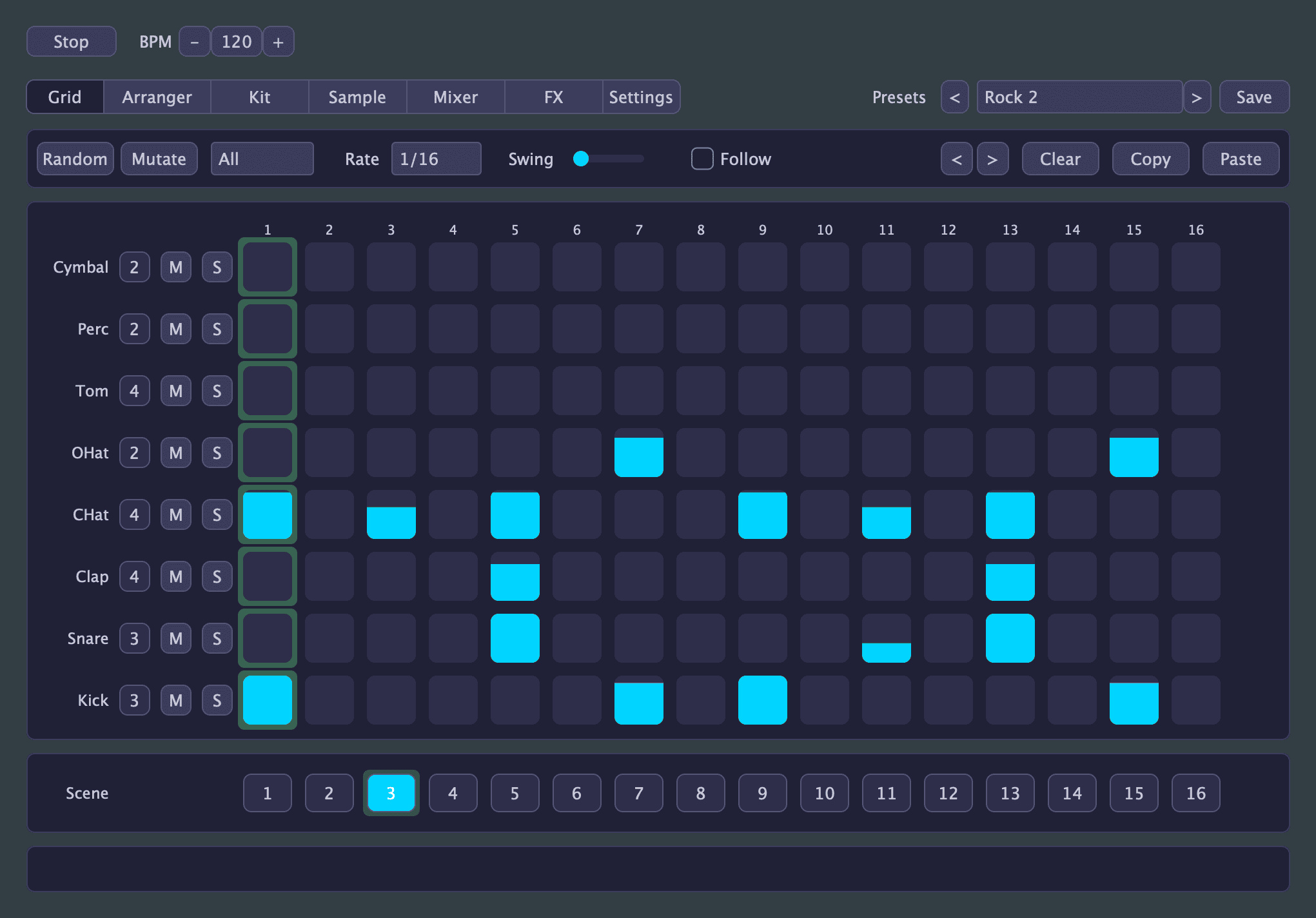Select Scene 10

click(x=825, y=793)
